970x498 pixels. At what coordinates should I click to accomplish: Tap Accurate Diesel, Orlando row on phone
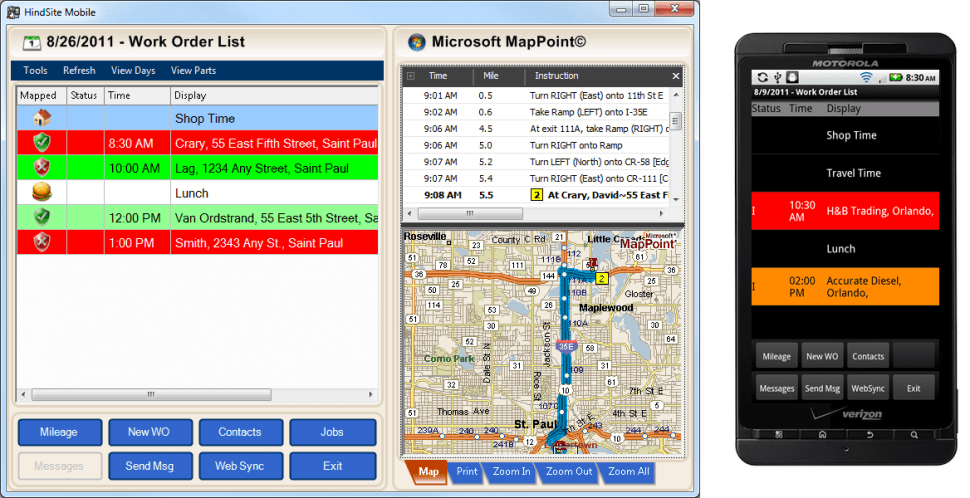coord(845,286)
